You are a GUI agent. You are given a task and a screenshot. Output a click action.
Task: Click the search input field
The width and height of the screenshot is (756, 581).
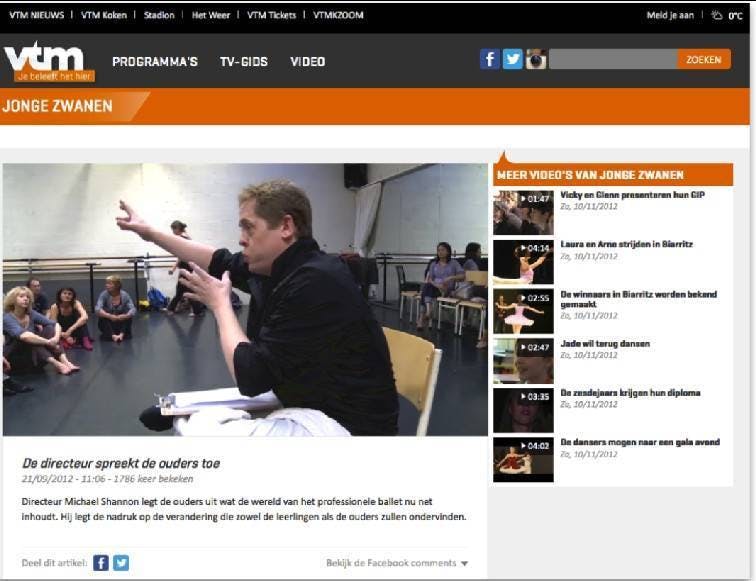[612, 60]
